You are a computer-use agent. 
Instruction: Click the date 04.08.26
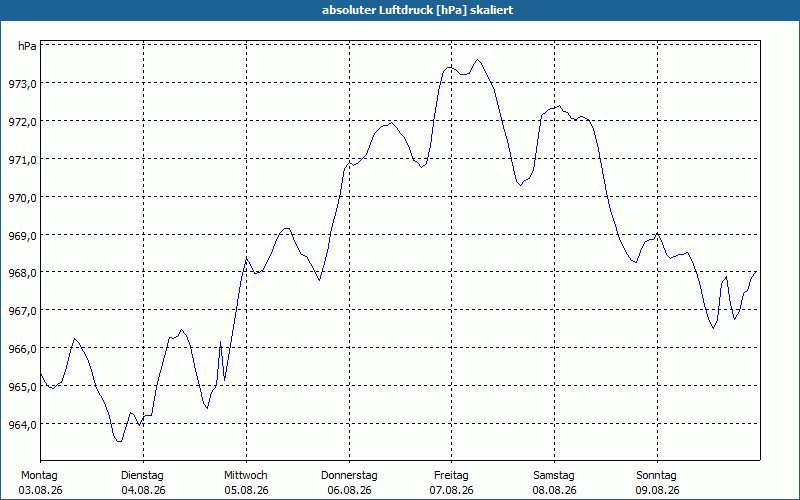point(143,490)
